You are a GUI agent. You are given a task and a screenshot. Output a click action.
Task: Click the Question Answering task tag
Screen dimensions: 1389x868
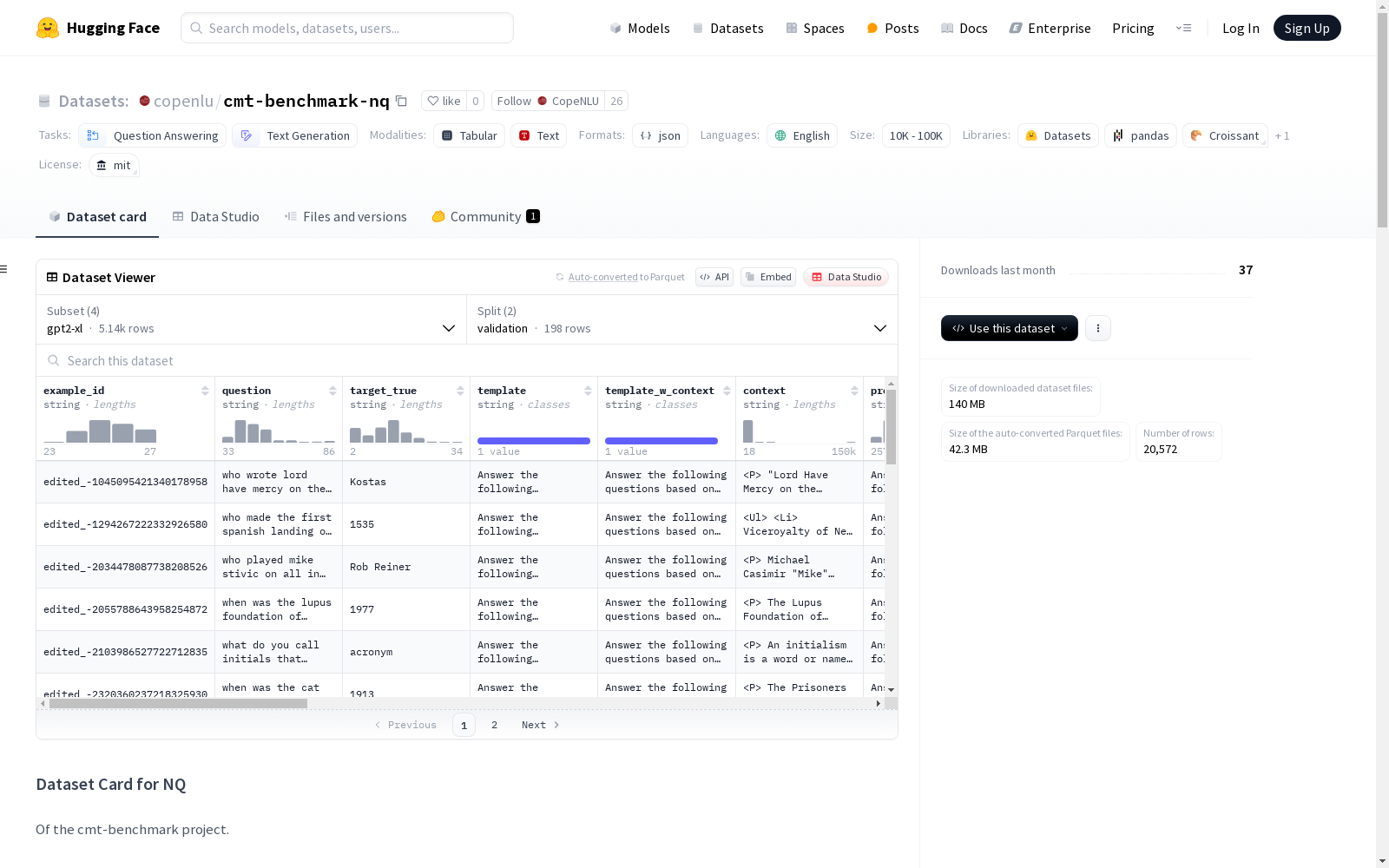click(x=153, y=135)
